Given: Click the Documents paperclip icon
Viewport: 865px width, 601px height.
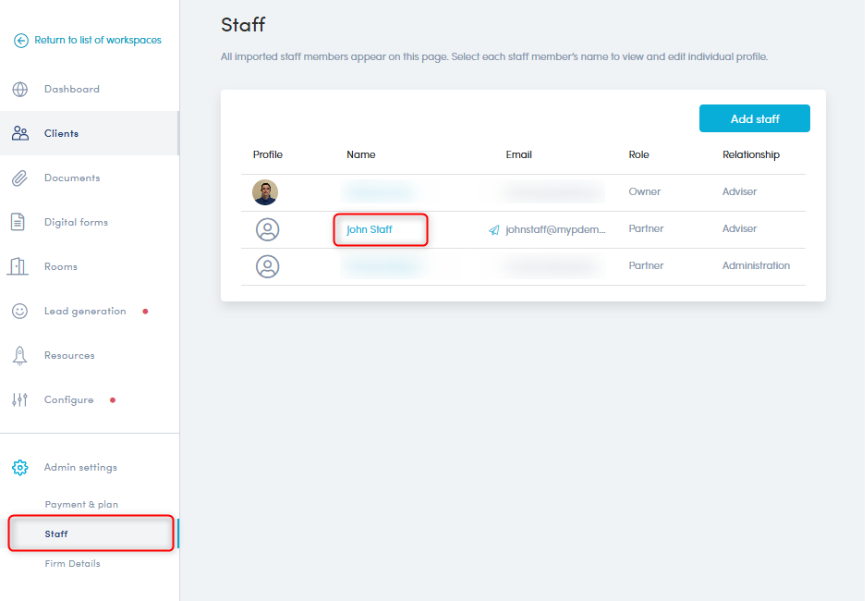Looking at the screenshot, I should pos(20,178).
